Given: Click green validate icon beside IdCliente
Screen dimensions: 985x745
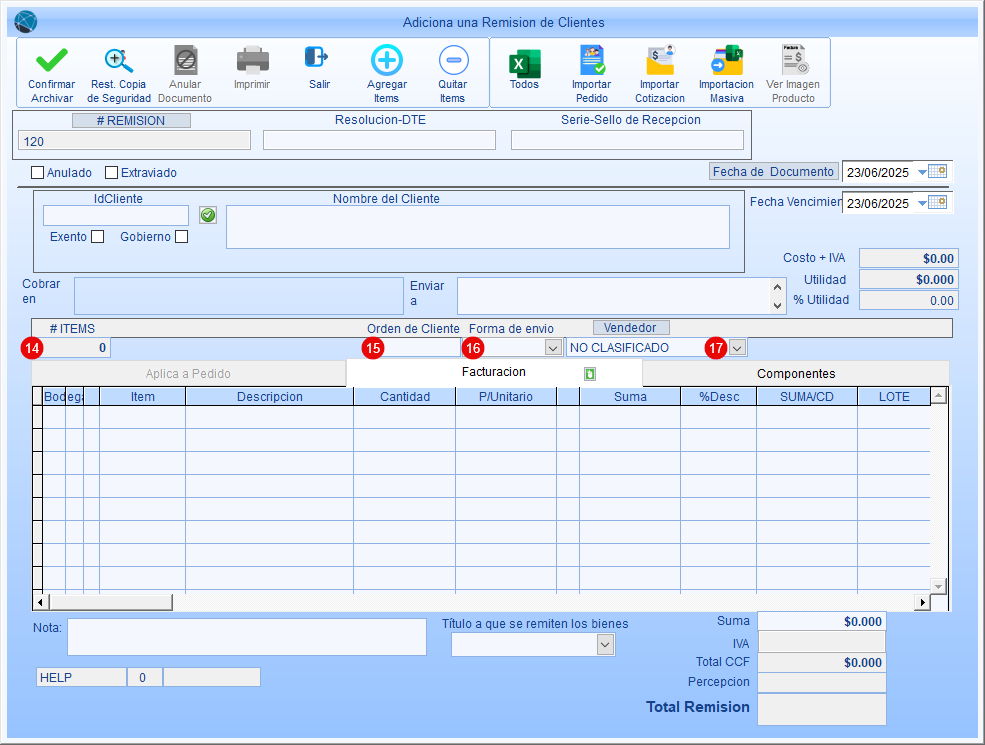Looking at the screenshot, I should click(x=208, y=215).
